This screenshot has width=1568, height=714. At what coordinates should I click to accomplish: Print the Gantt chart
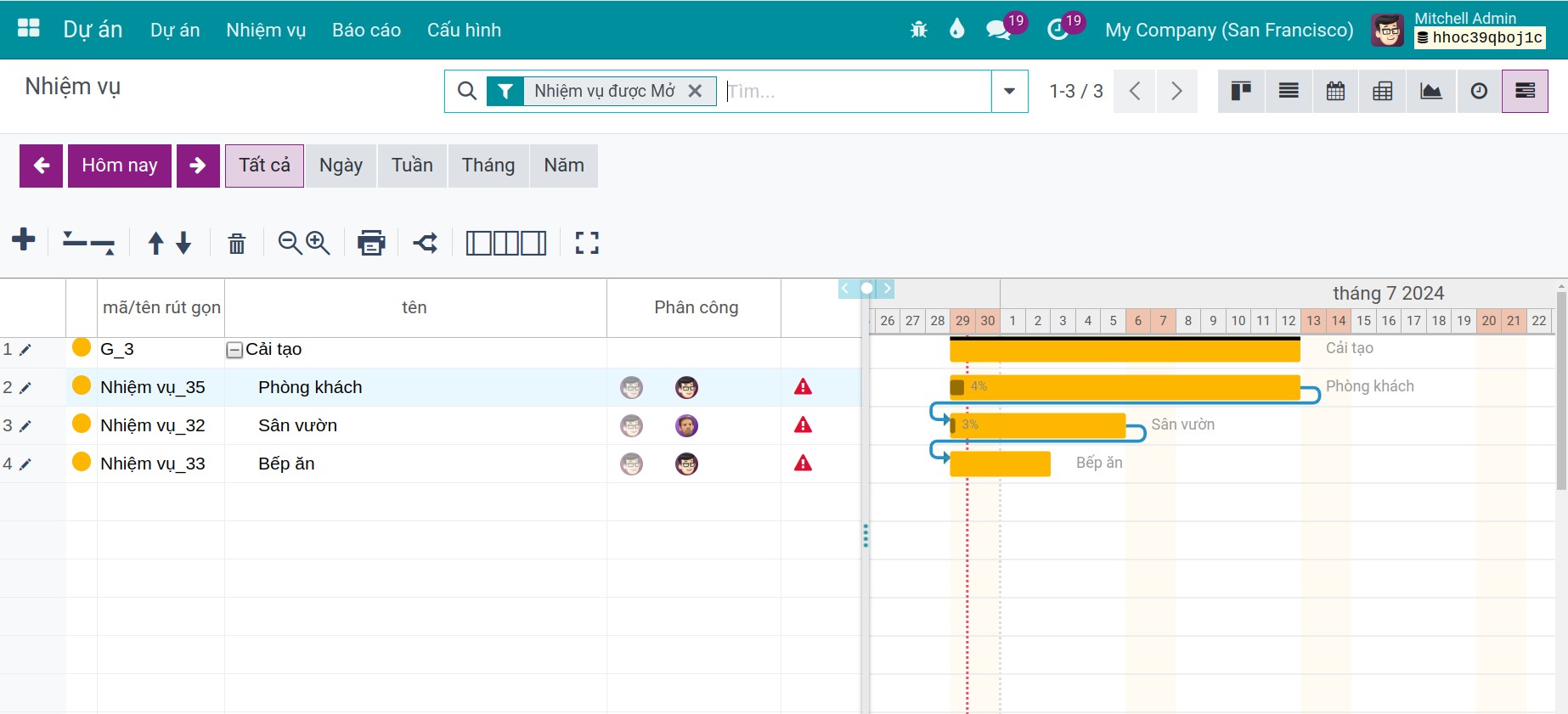click(371, 243)
